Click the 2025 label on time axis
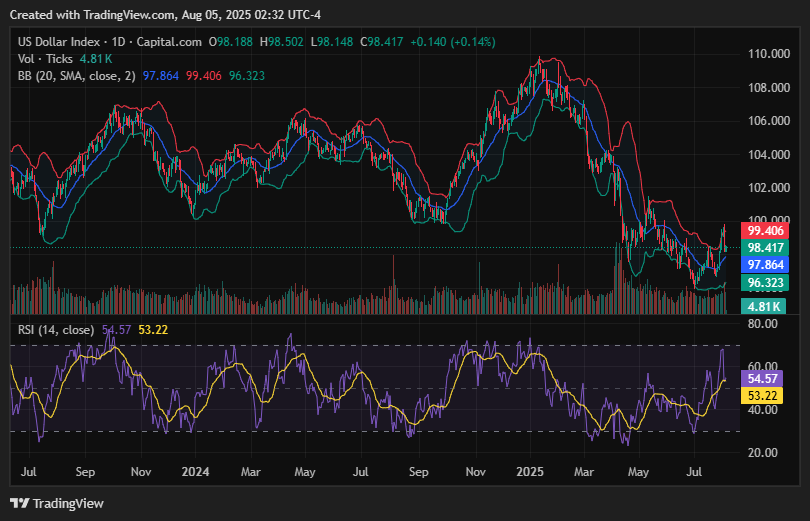Viewport: 810px width, 521px height. 530,472
